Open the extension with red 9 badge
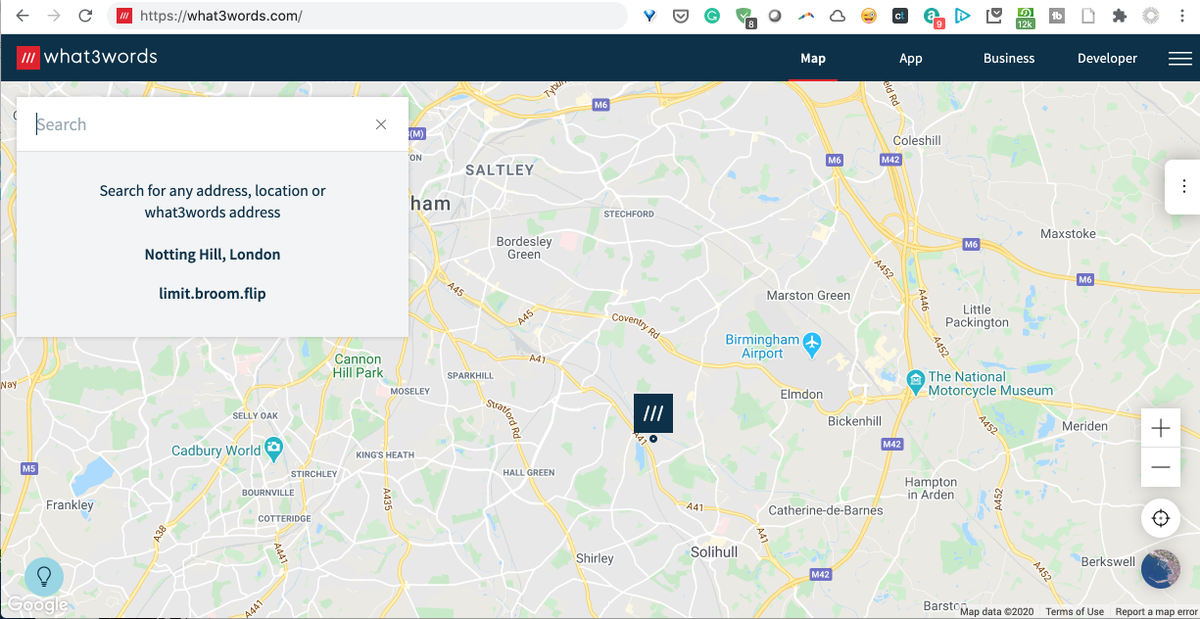Viewport: 1200px width, 619px height. pos(932,17)
